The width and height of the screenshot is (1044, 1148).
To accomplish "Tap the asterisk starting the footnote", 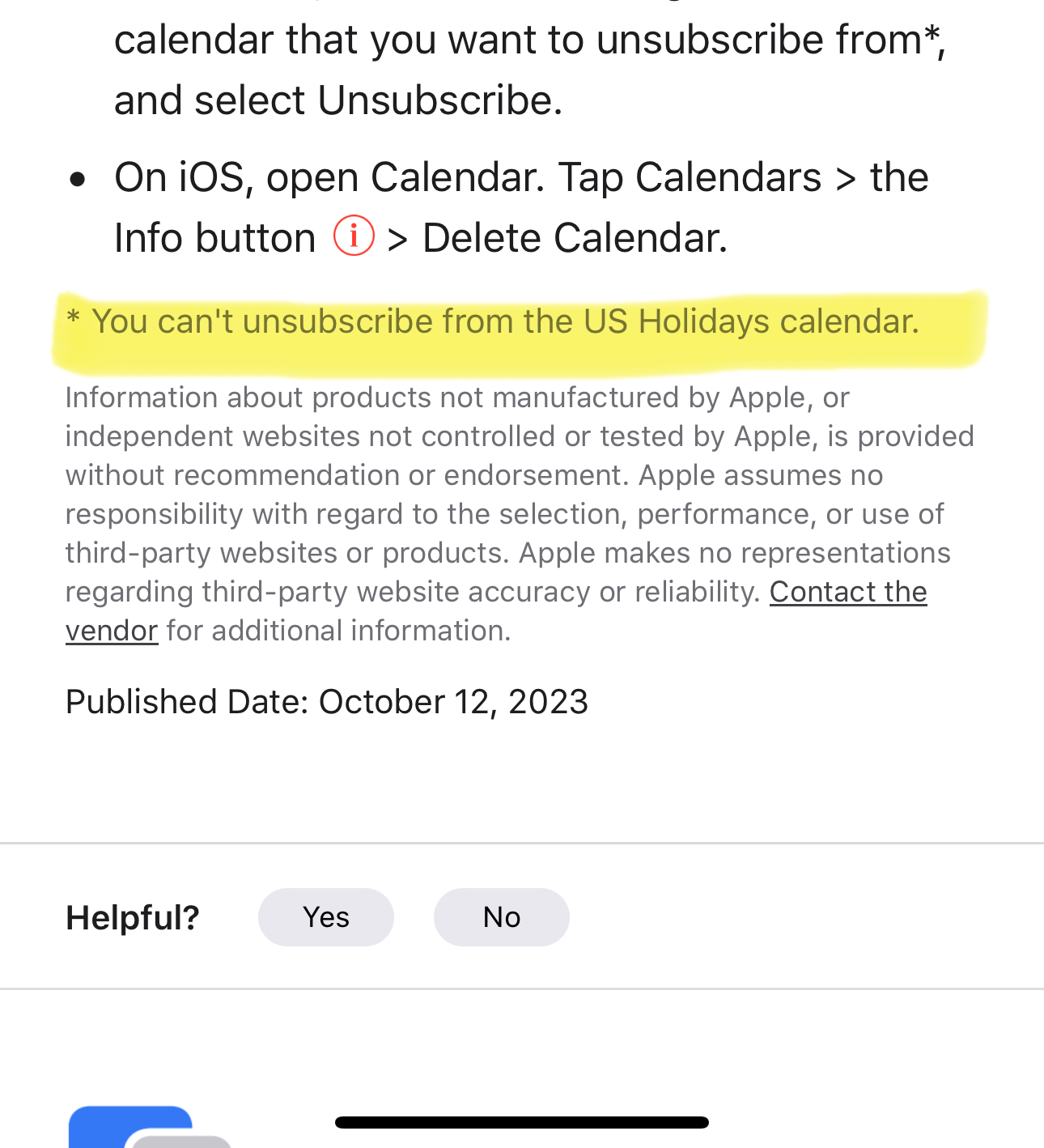I will 73,317.
